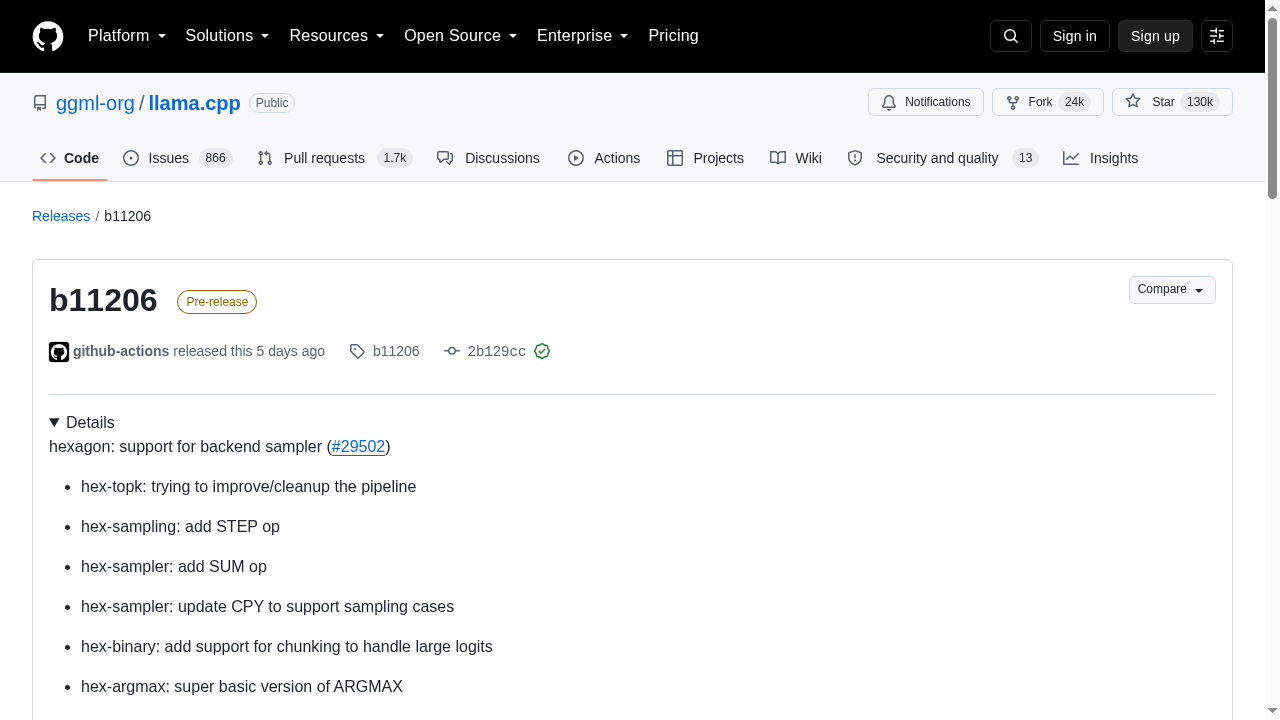
Task: Click the repository book icon
Action: click(40, 103)
